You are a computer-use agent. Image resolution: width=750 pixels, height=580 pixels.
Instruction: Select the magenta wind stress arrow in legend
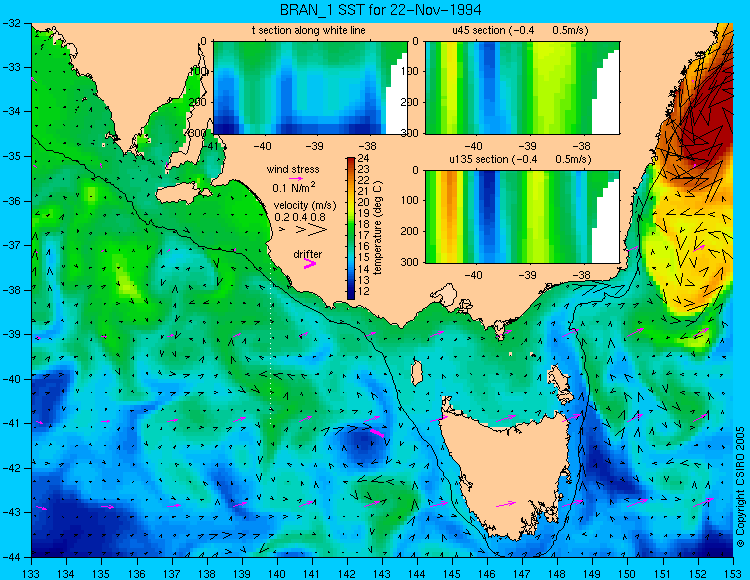[x=296, y=179]
